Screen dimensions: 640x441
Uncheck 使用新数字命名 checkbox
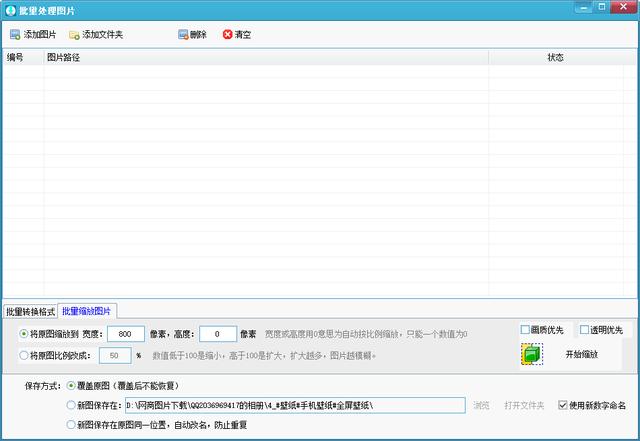(563, 405)
